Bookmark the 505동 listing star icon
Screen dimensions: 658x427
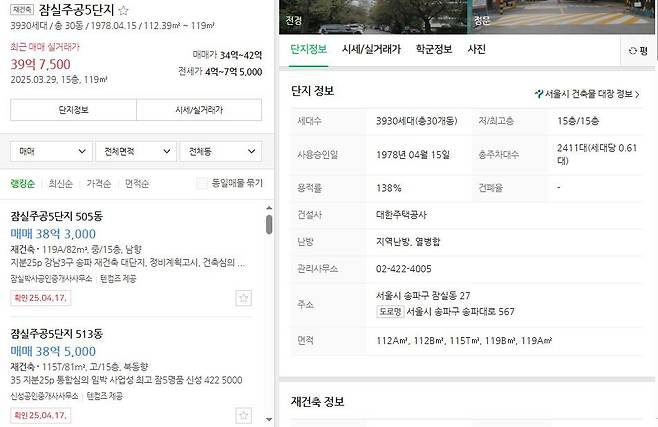click(243, 297)
